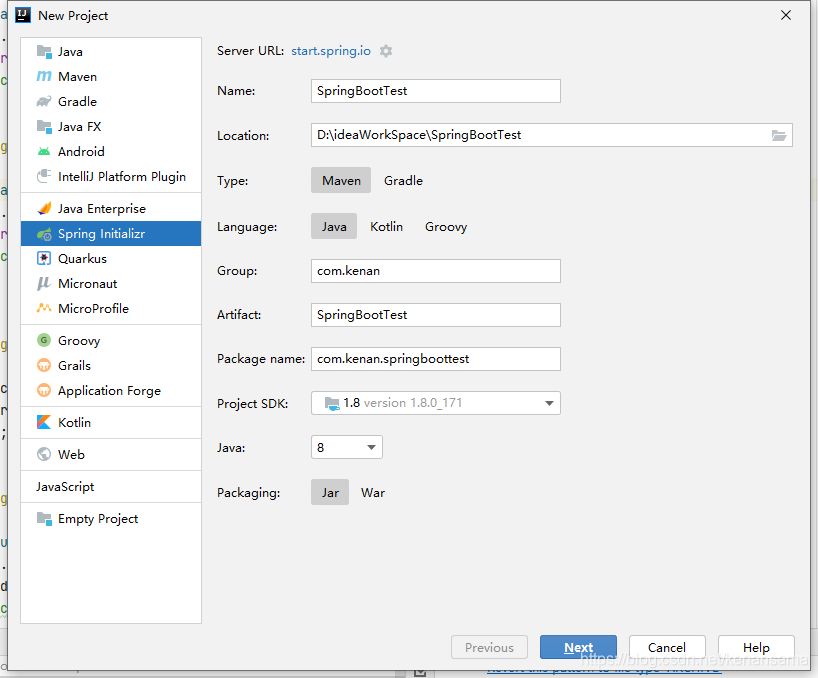Select Quarkus generator in the list
Viewport: 818px width, 678px height.
pyautogui.click(x=111, y=259)
